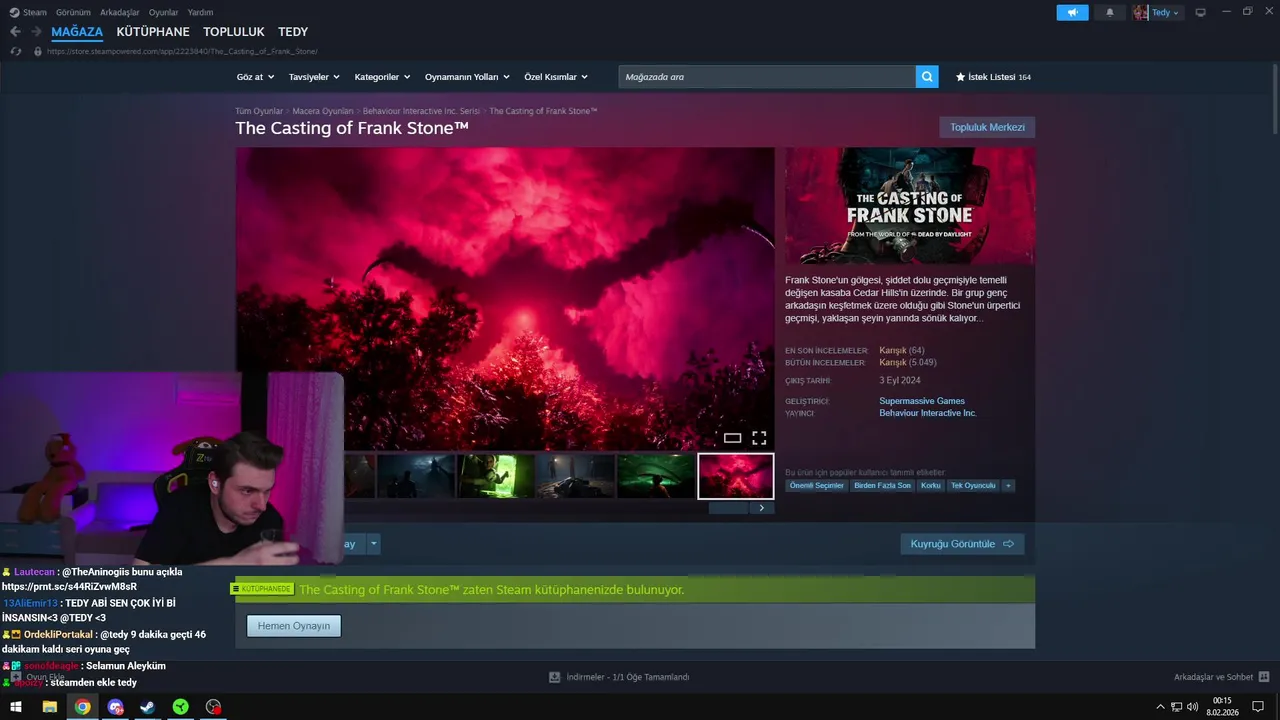
Task: Show hidden system tray icons
Action: [x=1160, y=707]
